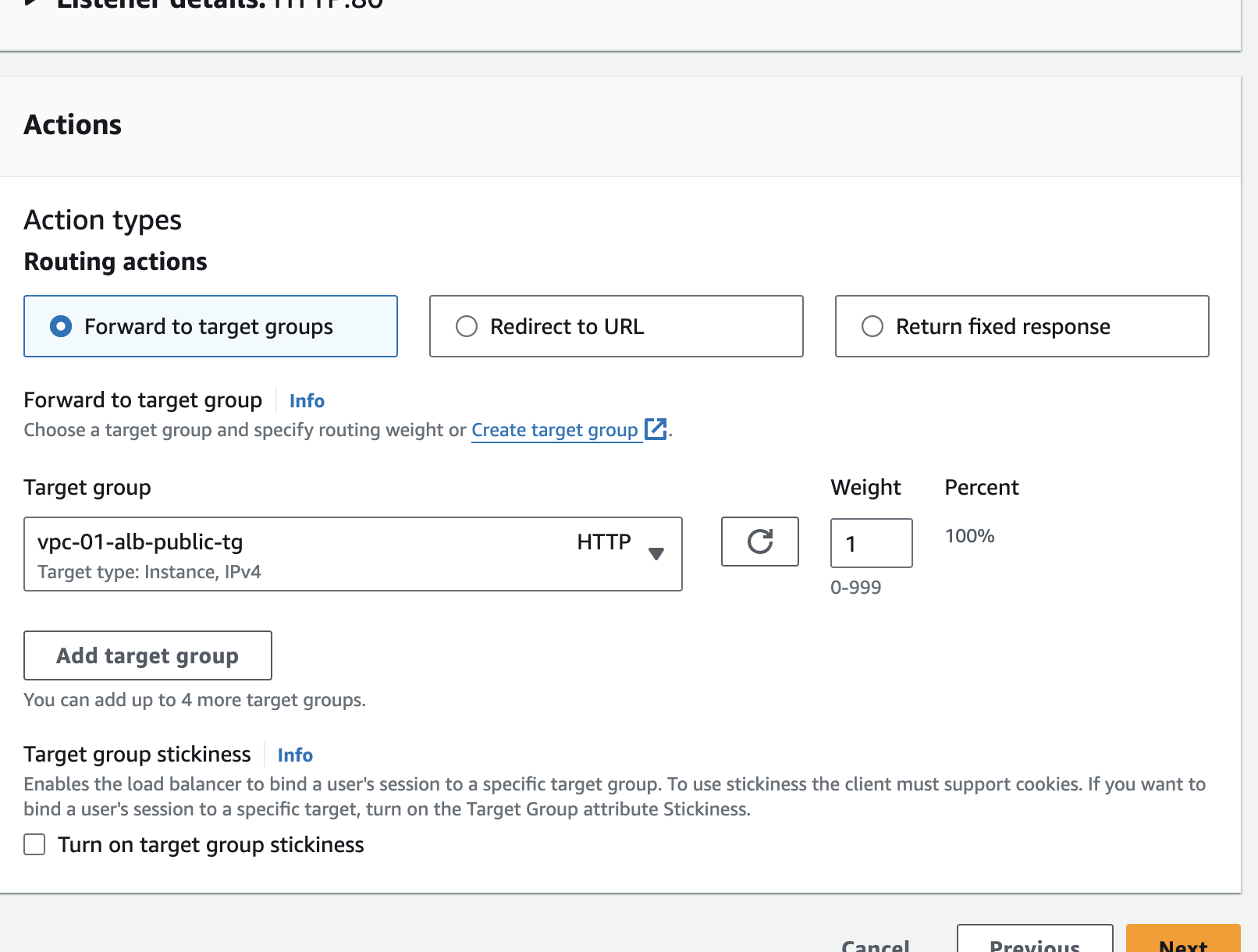
Task: Focus the Weight input field
Action: (871, 543)
